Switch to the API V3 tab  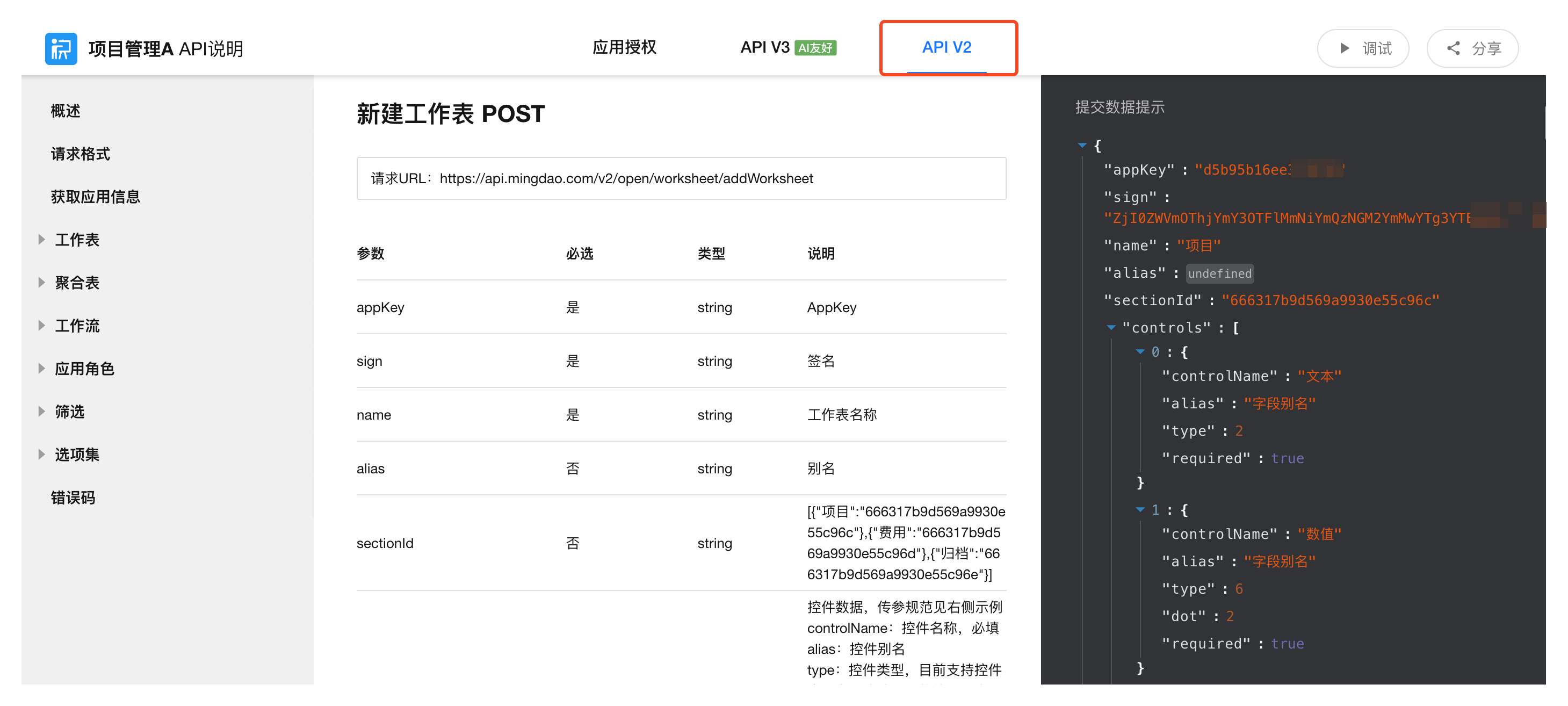point(764,47)
